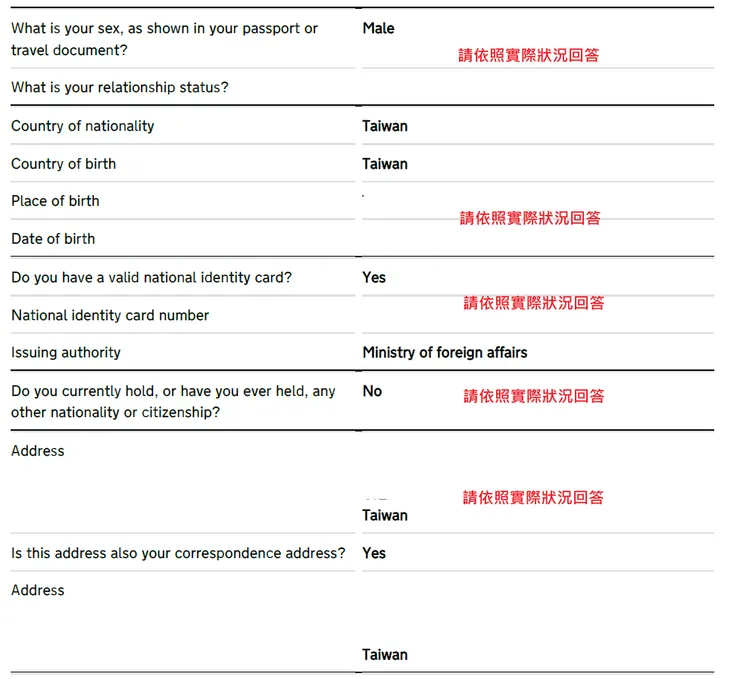
Task: Click the "Place of birth" label
Action: (55, 201)
